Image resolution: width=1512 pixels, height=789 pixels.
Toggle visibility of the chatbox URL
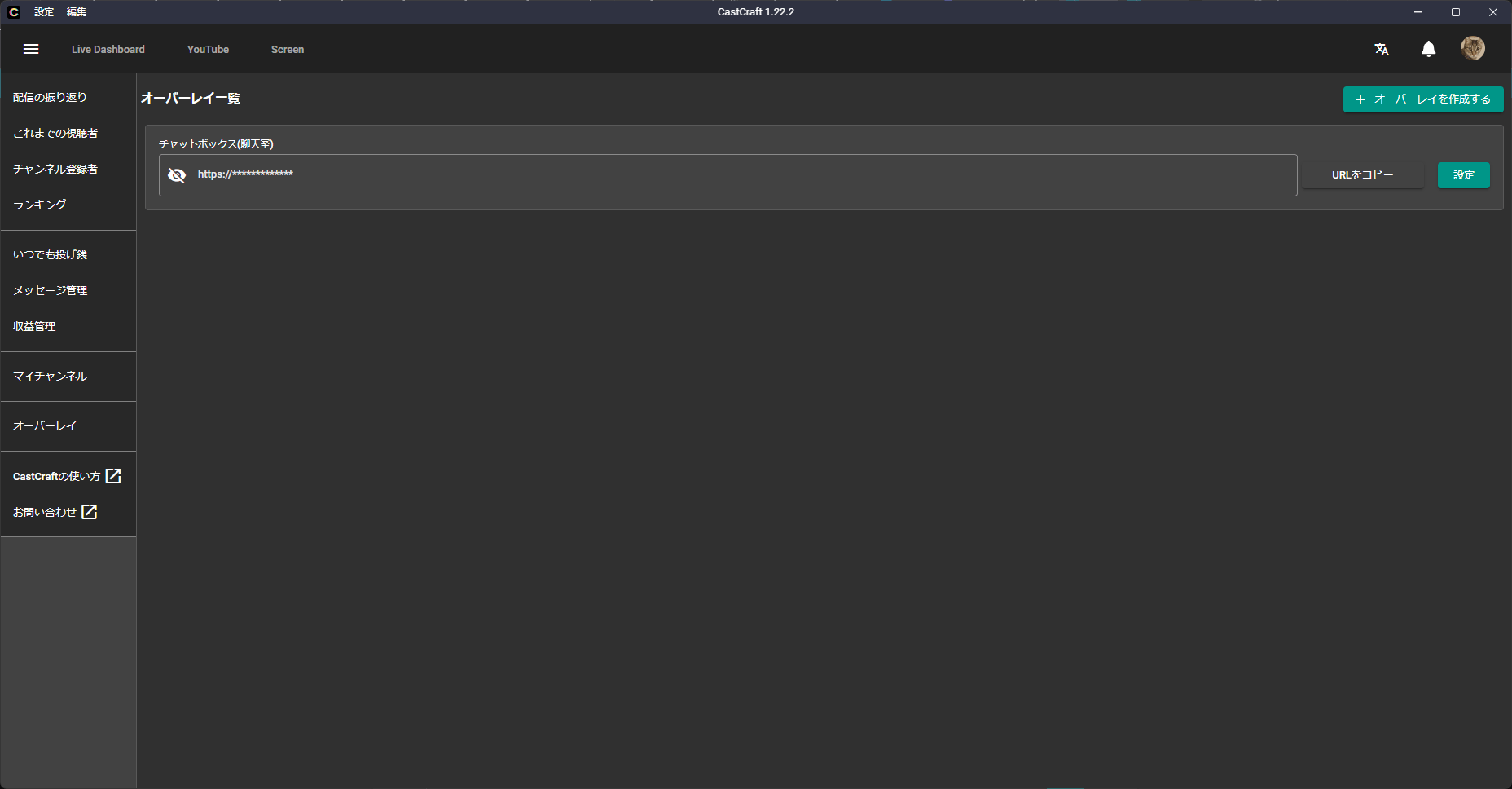point(177,175)
